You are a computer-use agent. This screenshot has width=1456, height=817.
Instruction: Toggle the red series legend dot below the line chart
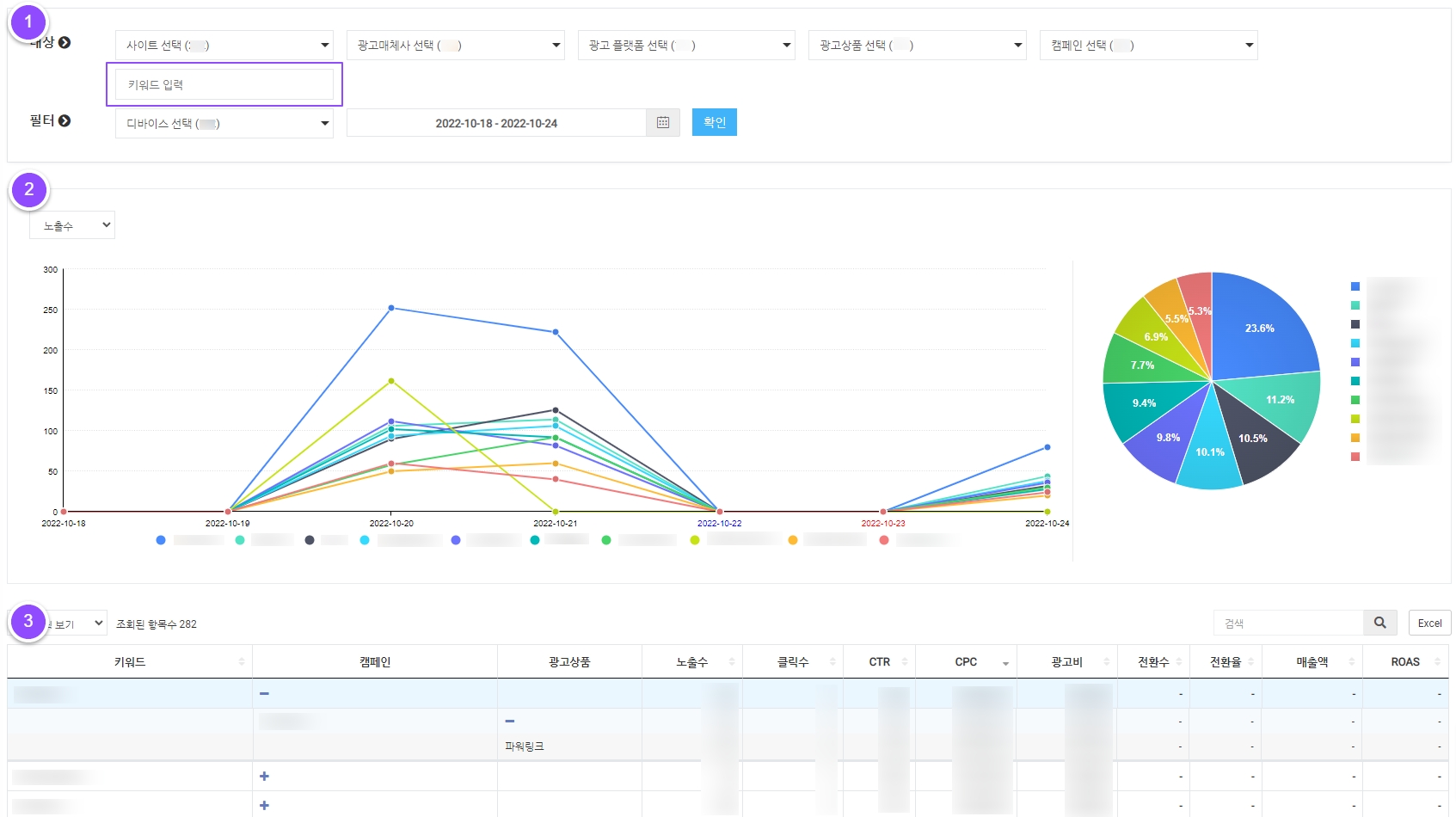point(884,540)
